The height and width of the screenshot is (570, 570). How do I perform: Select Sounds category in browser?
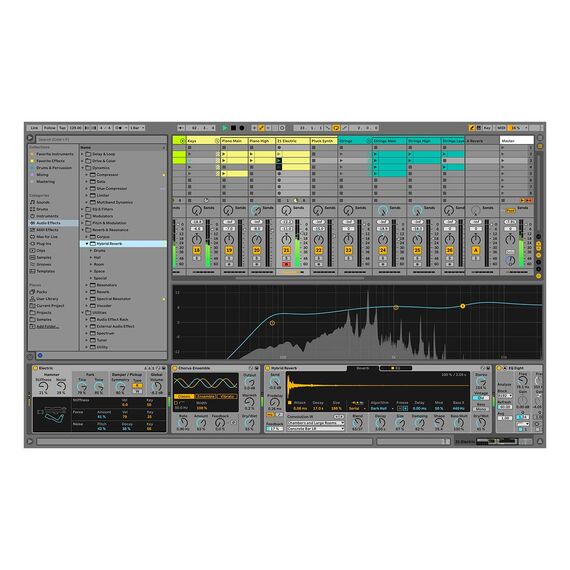[x=43, y=202]
